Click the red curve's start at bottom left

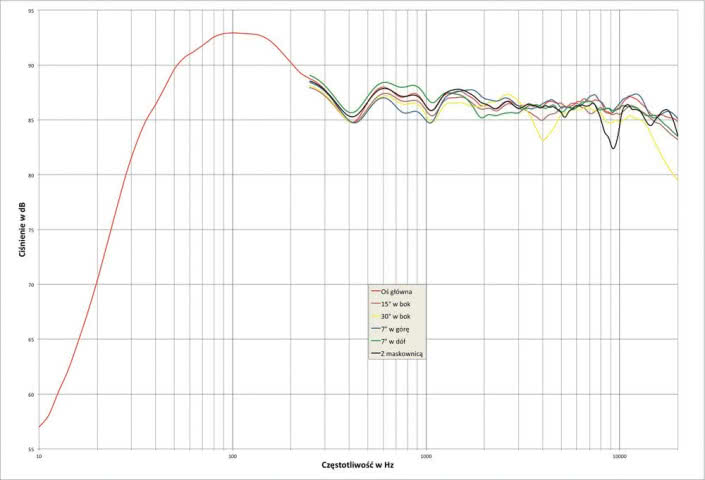pyautogui.click(x=40, y=427)
